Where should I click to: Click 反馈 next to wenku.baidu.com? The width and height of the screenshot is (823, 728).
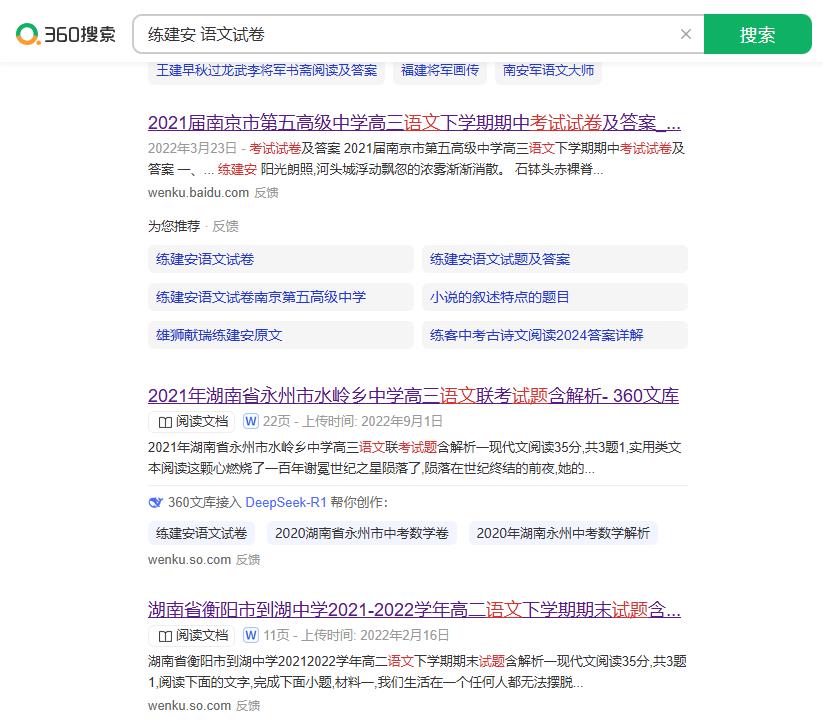(266, 192)
